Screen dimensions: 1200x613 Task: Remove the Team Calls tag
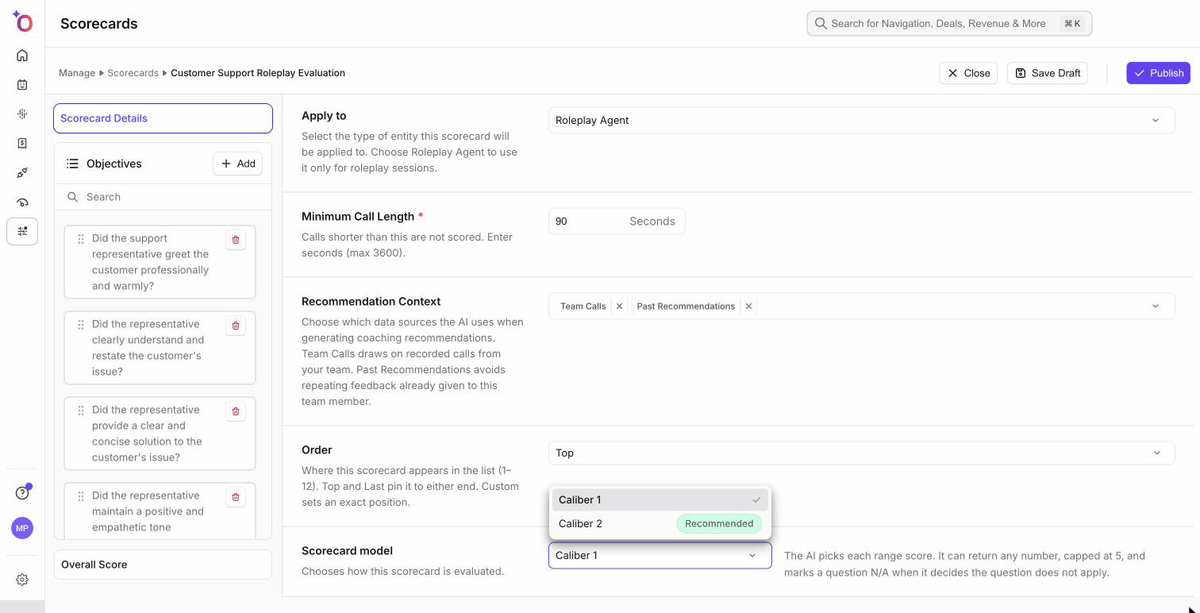point(619,306)
